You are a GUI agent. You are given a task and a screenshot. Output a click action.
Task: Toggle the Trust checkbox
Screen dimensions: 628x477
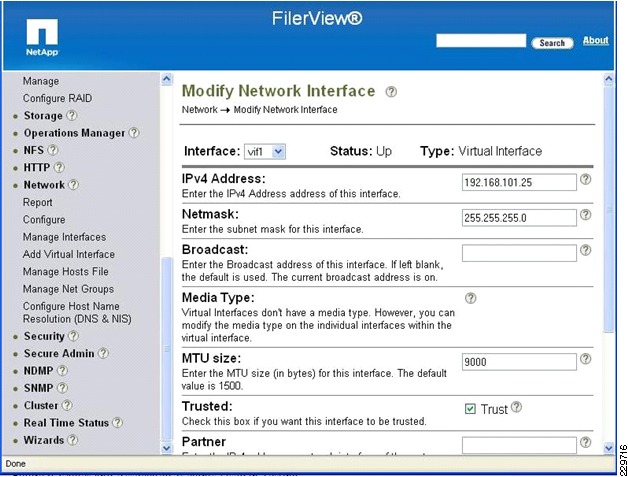tap(470, 409)
